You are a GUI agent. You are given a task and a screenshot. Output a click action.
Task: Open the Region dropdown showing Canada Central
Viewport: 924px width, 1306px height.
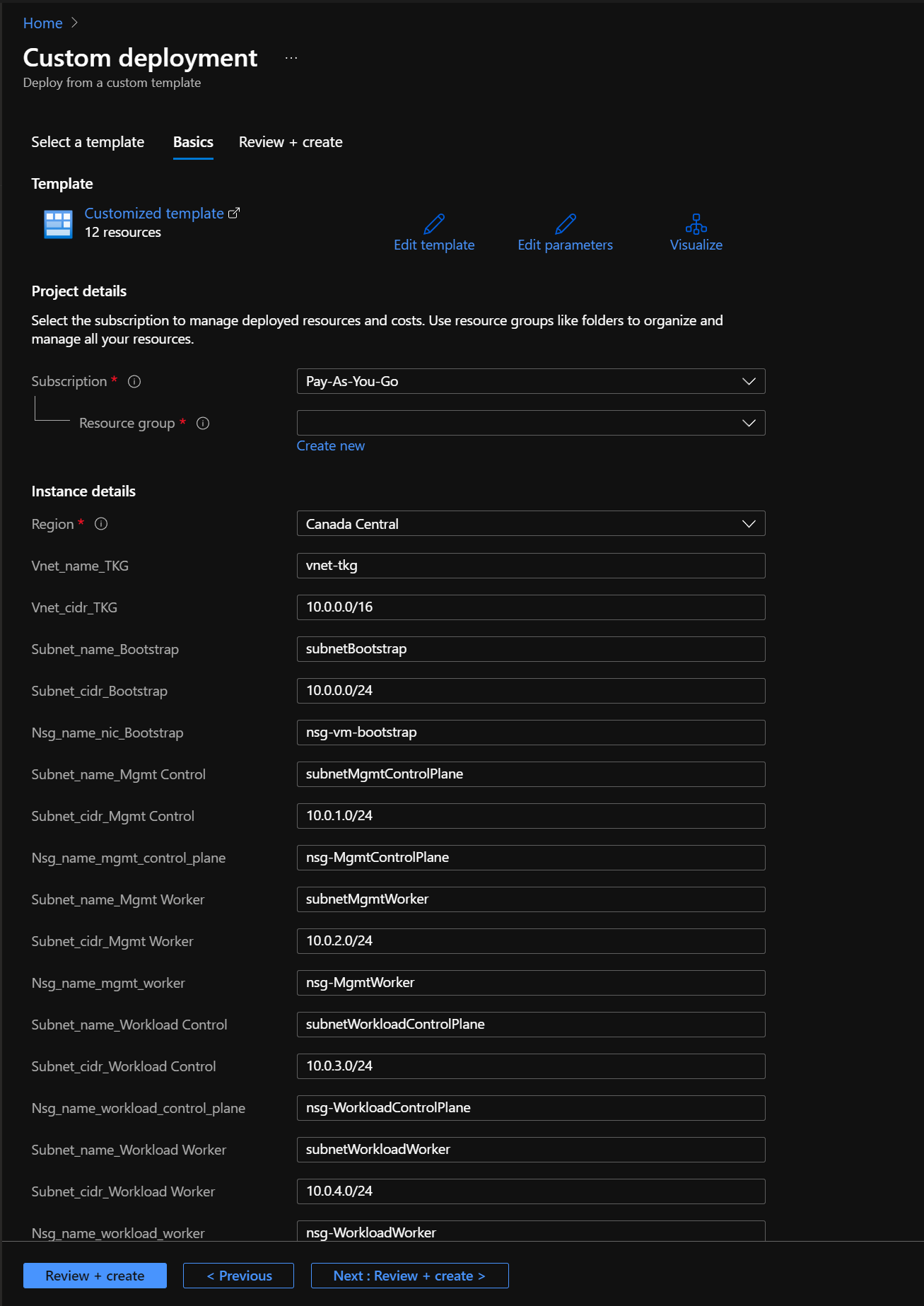pos(531,524)
